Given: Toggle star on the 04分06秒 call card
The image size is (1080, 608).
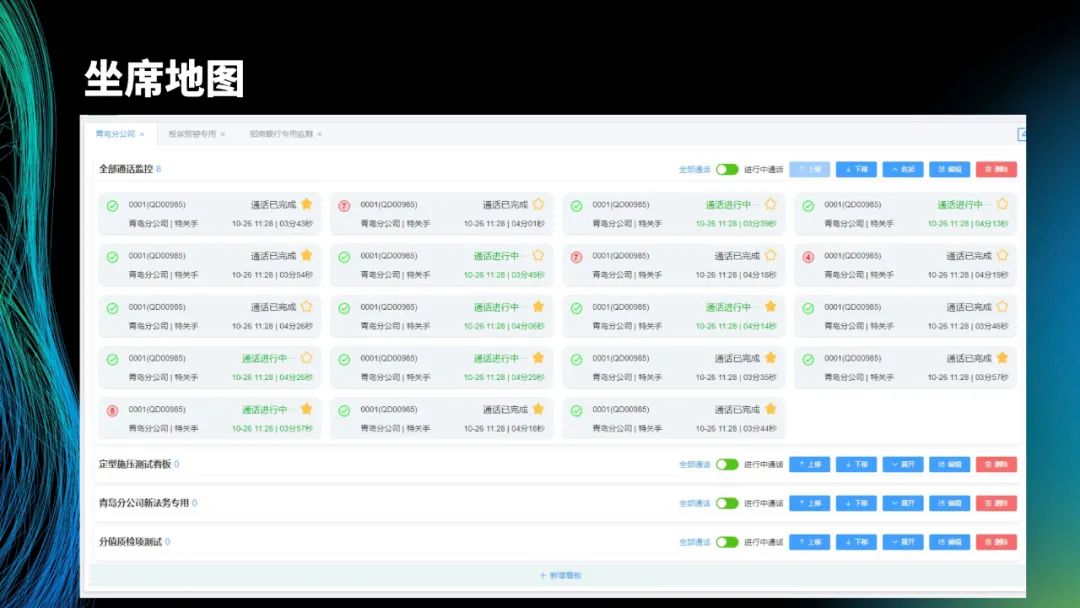Looking at the screenshot, I should point(538,307).
